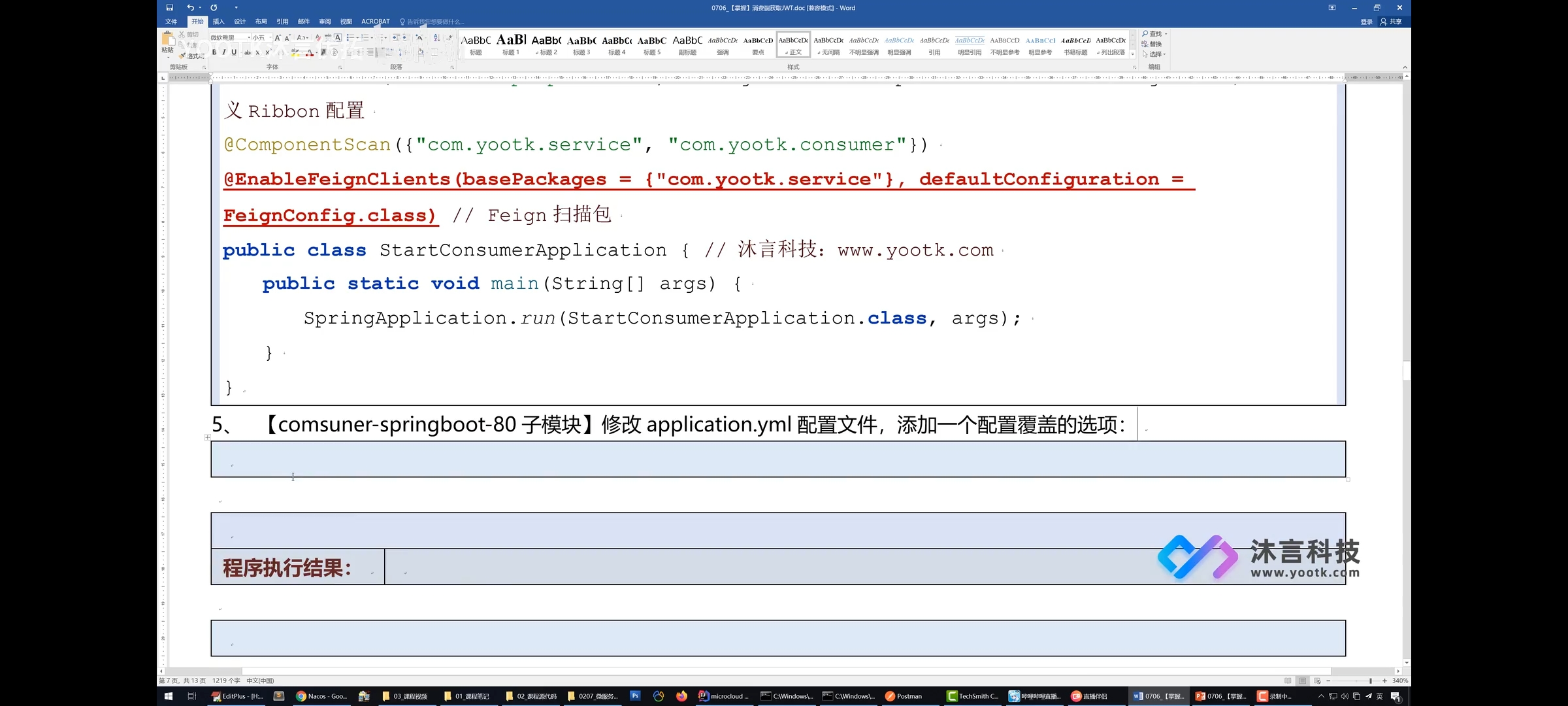Click the Bullets list icon
The image size is (1568, 706).
click(x=351, y=38)
